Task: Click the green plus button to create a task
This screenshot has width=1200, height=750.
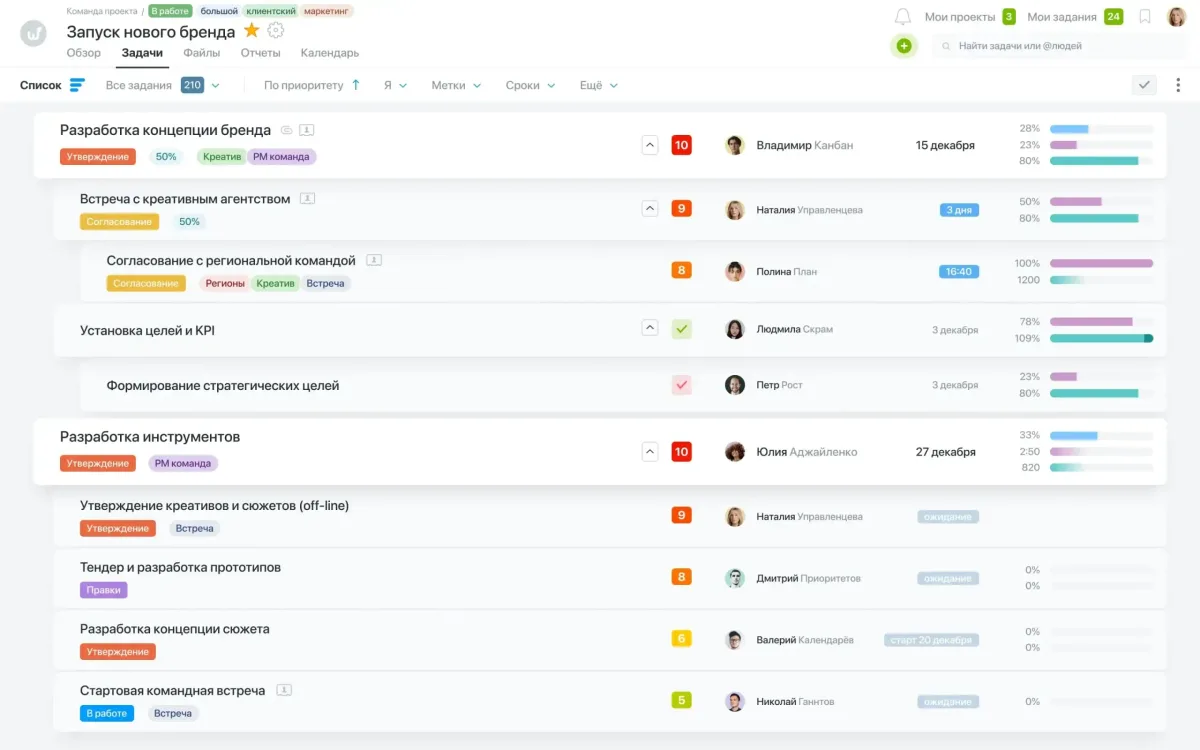Action: click(x=905, y=46)
